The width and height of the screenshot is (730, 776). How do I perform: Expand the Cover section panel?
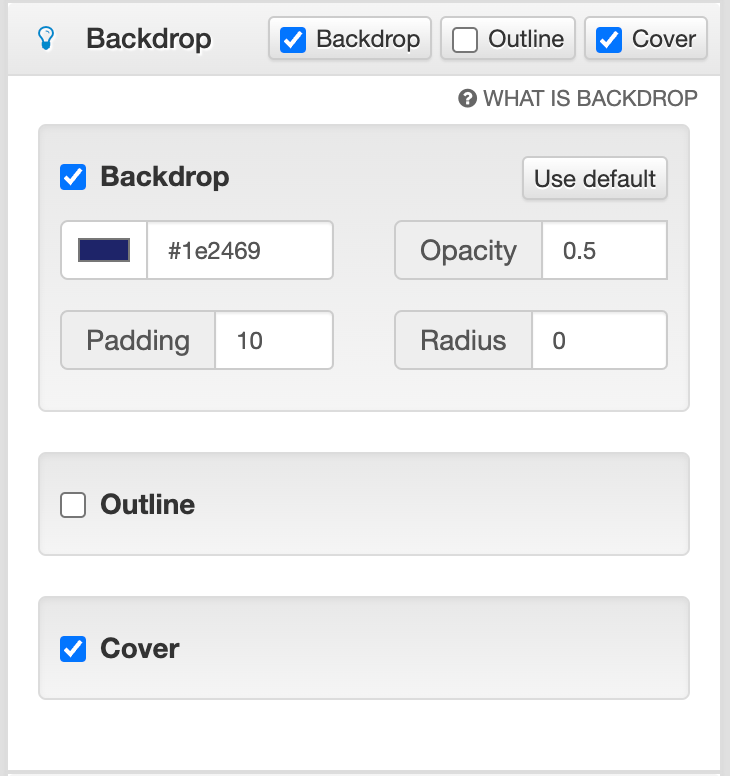[400, 649]
